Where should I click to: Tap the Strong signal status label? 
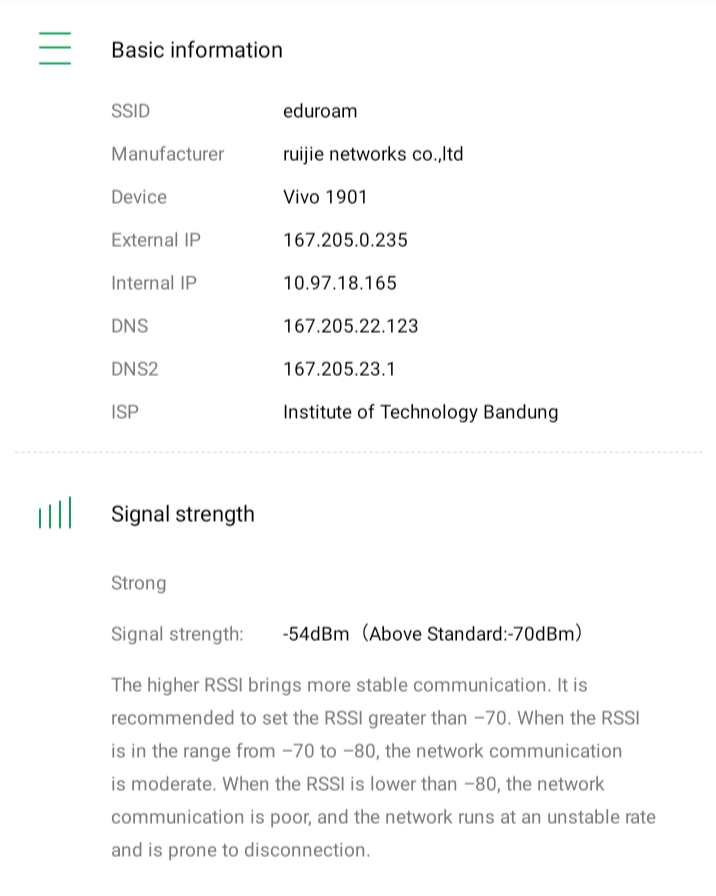[138, 583]
